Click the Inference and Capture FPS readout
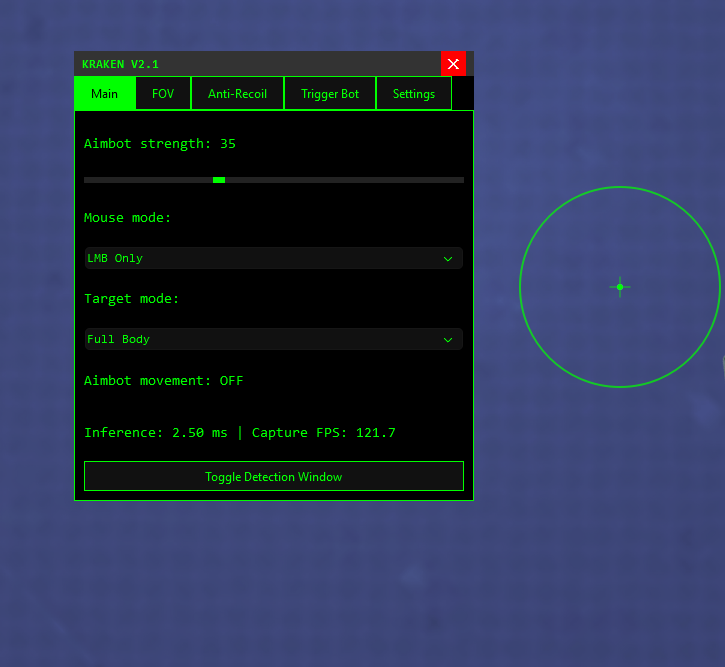 click(x=240, y=433)
